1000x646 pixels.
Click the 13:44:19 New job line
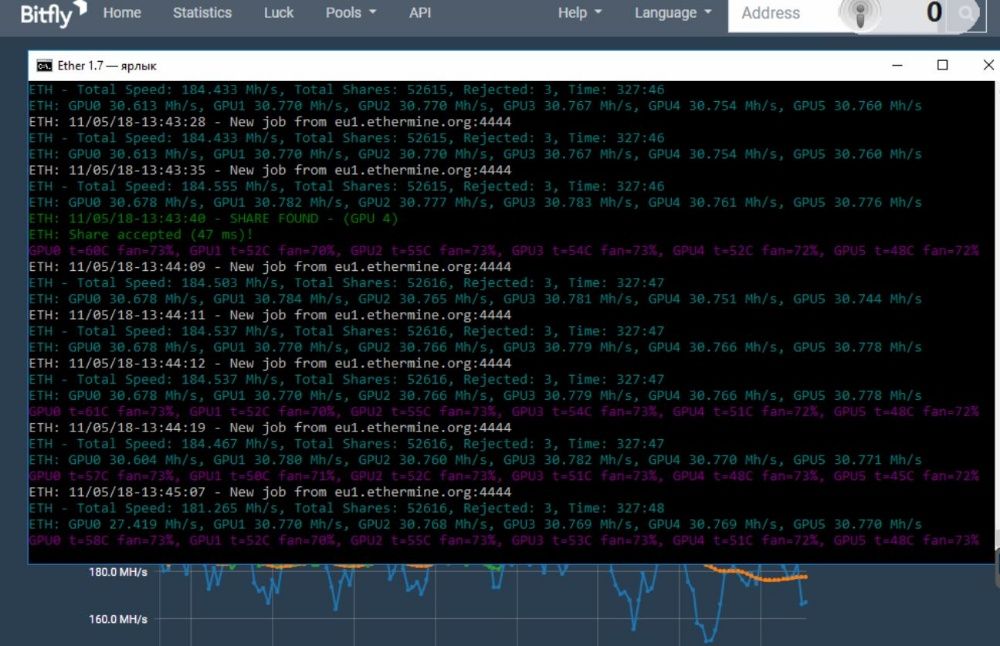(270, 428)
